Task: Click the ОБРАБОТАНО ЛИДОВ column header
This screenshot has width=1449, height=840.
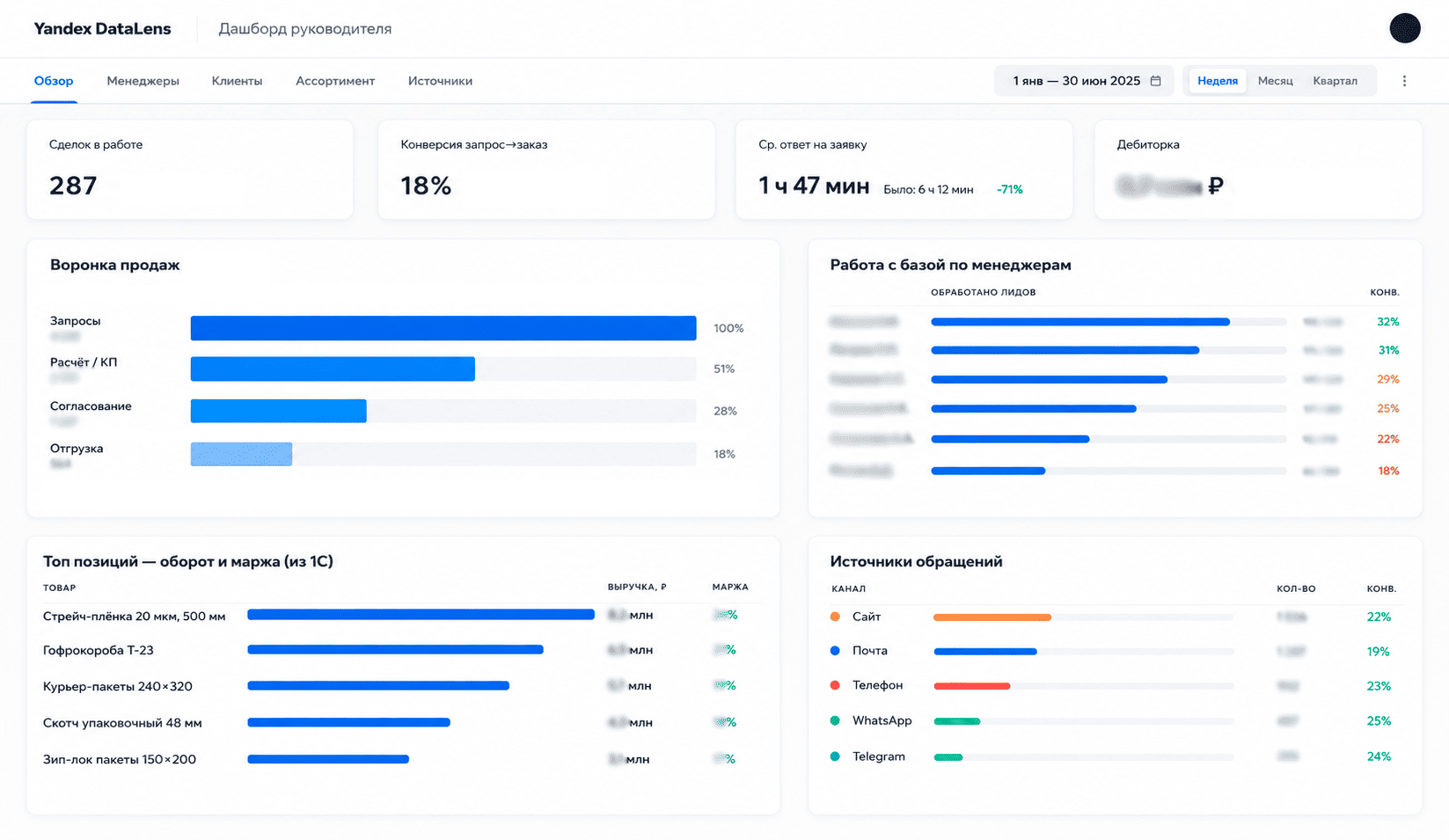Action: [983, 292]
